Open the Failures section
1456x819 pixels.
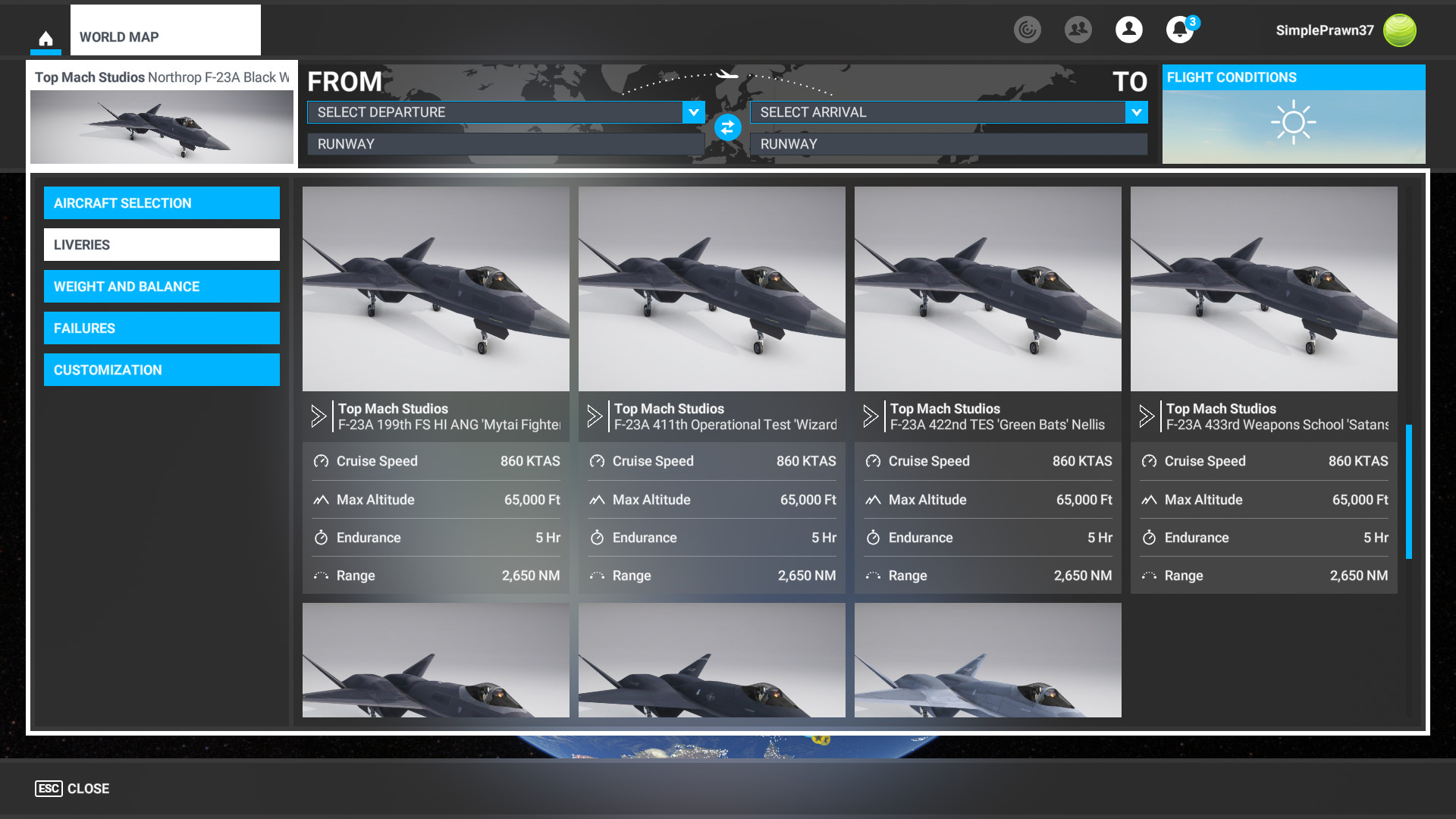(x=162, y=328)
